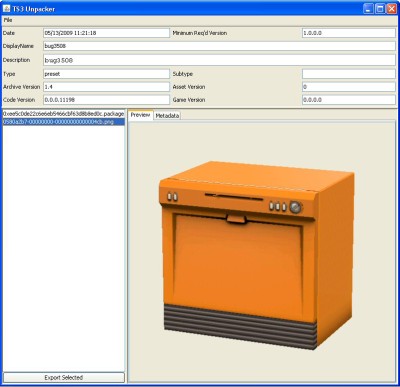Select the Preview tab
400x387 pixels.
pyautogui.click(x=140, y=115)
